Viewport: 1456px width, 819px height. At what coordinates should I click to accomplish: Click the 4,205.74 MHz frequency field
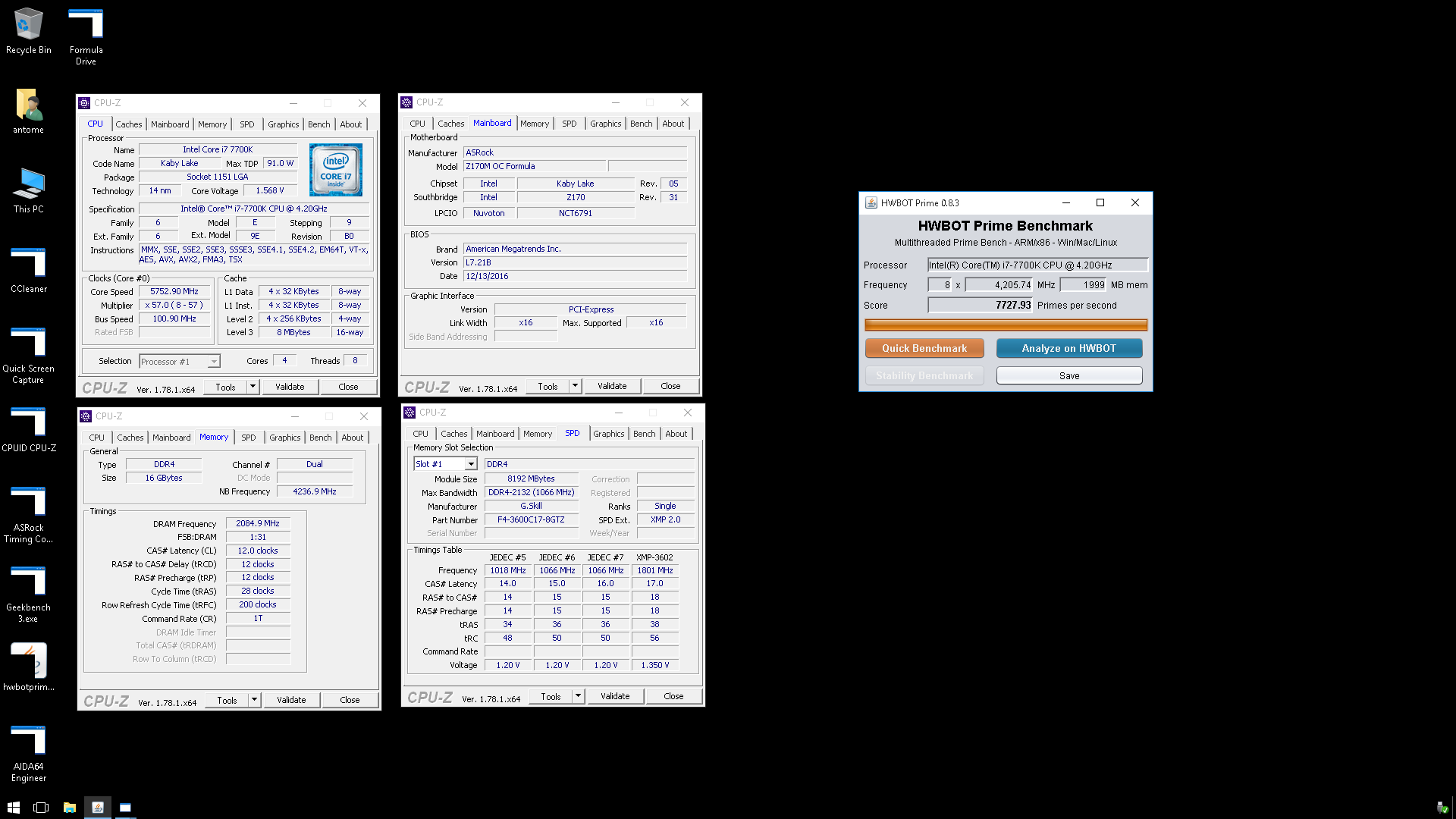click(999, 285)
